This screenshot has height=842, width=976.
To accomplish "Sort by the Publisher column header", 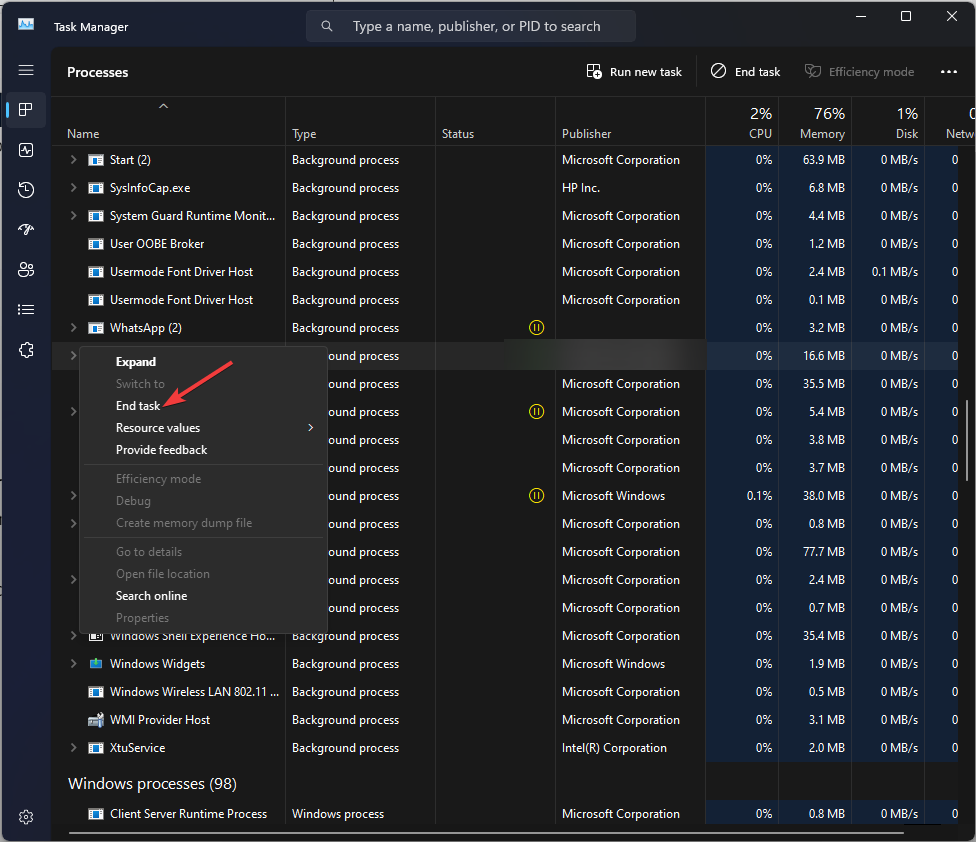I will 586,134.
